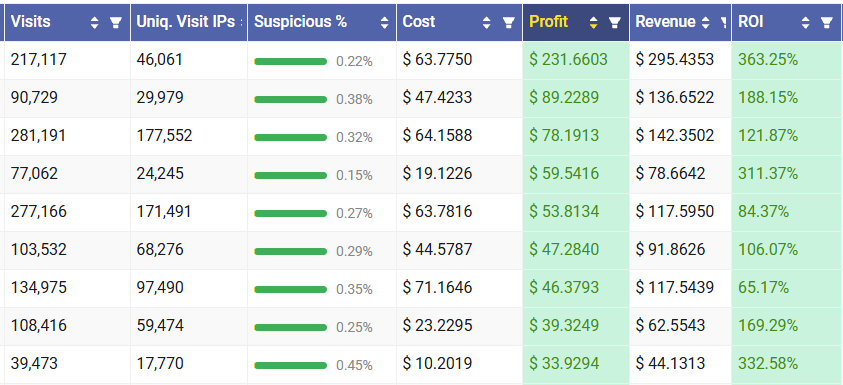Select ROI value 65.17%
843x385 pixels.
(x=764, y=288)
